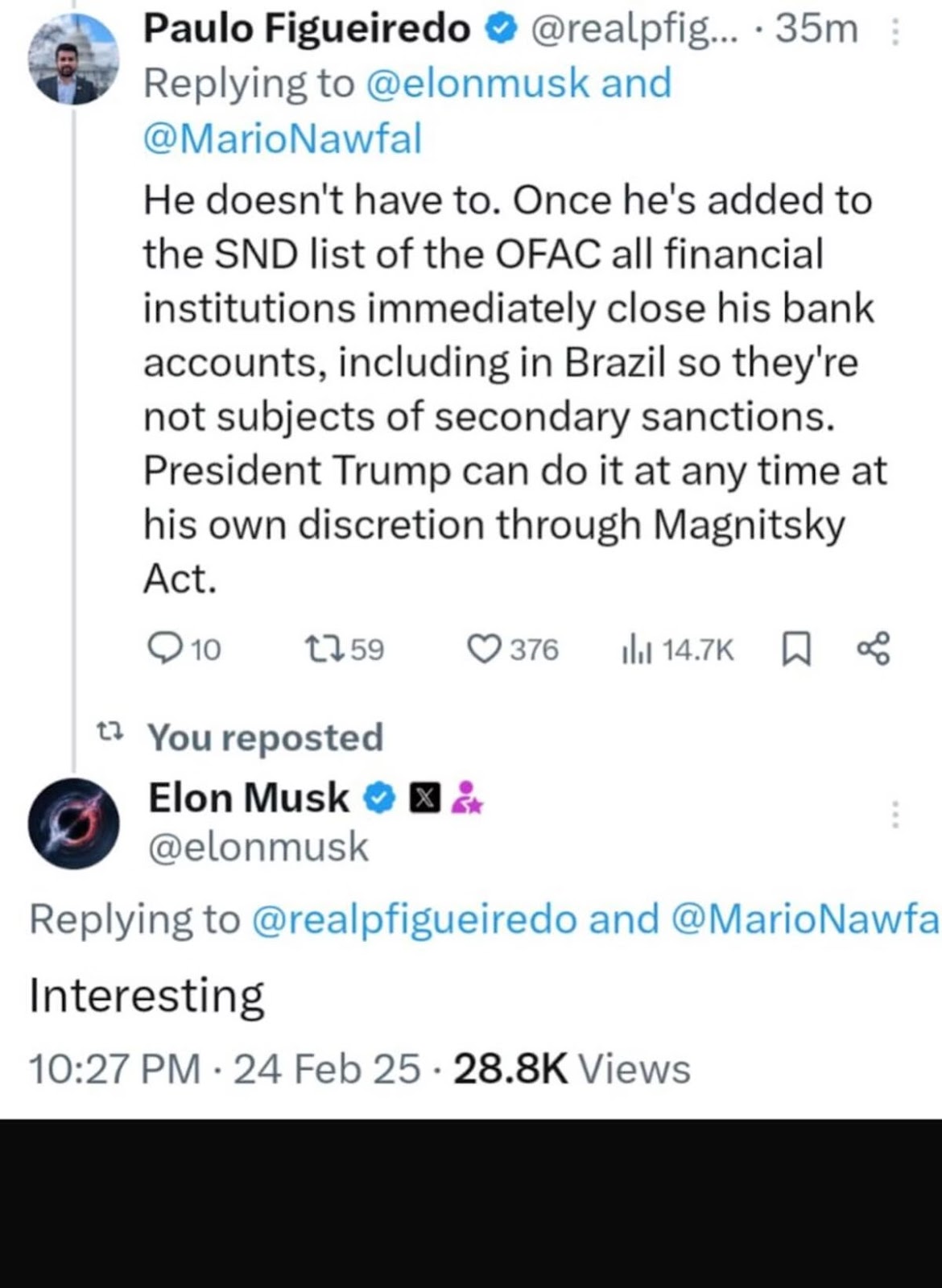The image size is (942, 1288).
Task: Open the @realpfigueiredo mention link
Action: [414, 919]
